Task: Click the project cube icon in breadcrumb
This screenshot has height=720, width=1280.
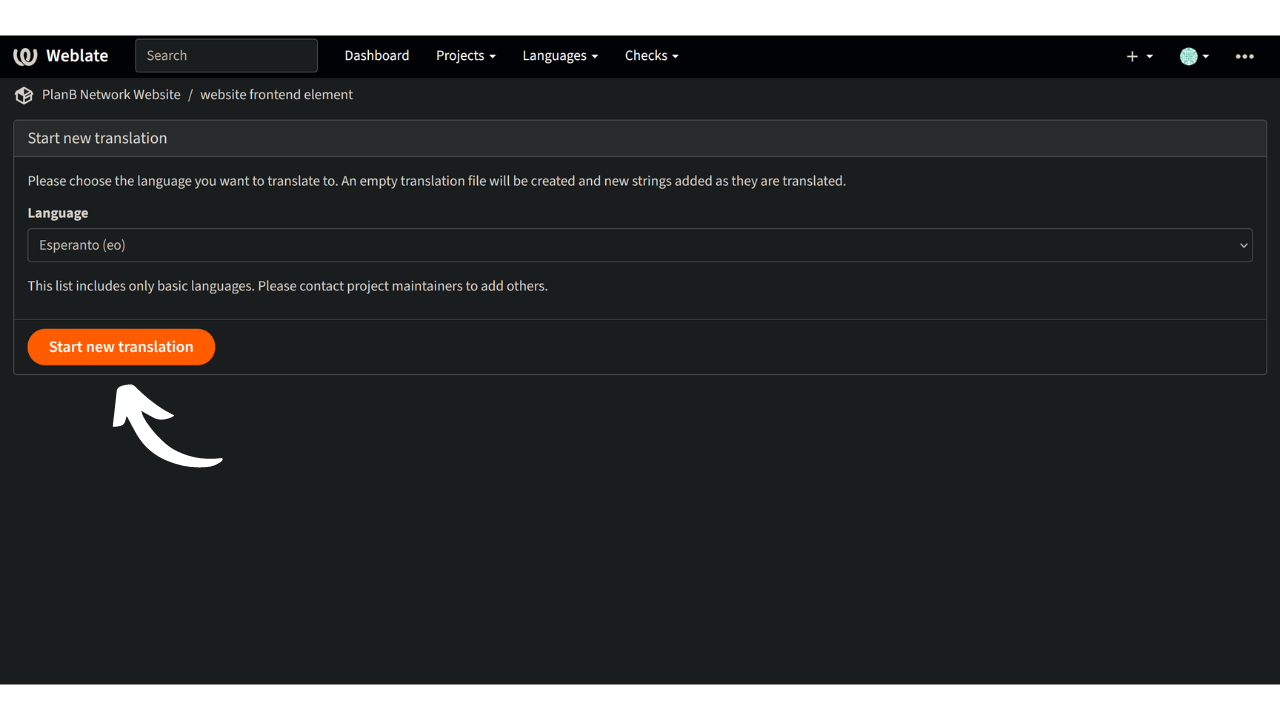Action: [24, 95]
